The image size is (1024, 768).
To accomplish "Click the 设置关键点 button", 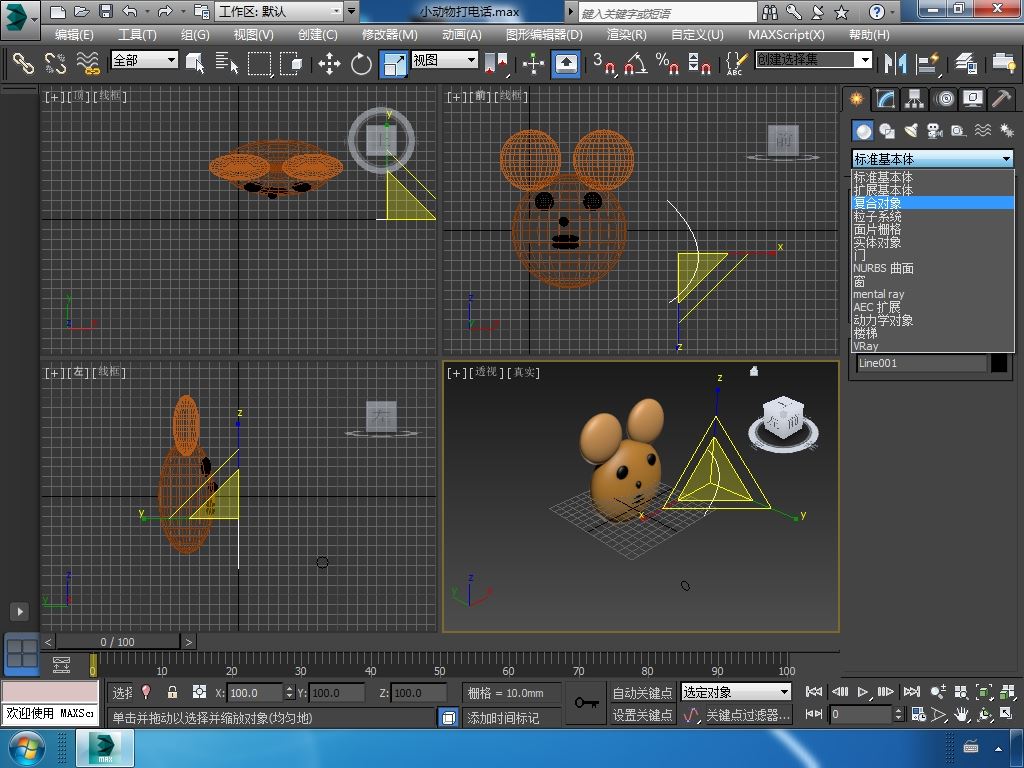I will coord(642,715).
